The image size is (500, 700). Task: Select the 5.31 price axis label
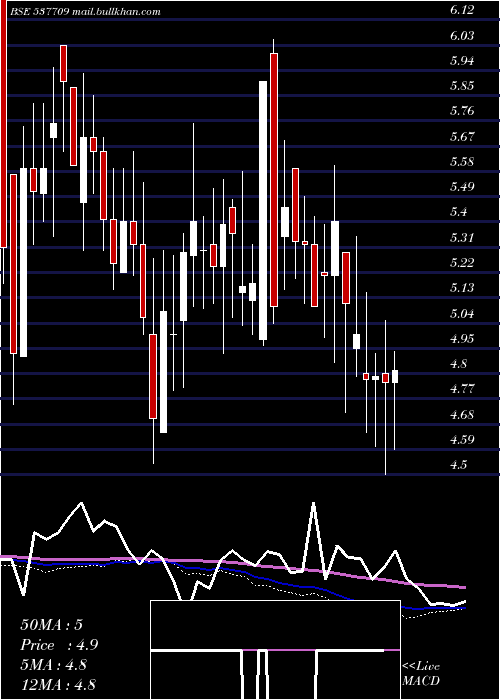[462, 238]
